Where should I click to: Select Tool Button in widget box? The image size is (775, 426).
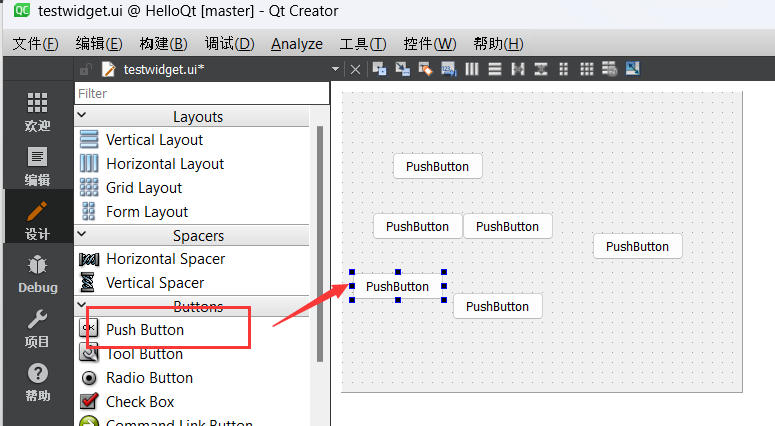coord(192,354)
